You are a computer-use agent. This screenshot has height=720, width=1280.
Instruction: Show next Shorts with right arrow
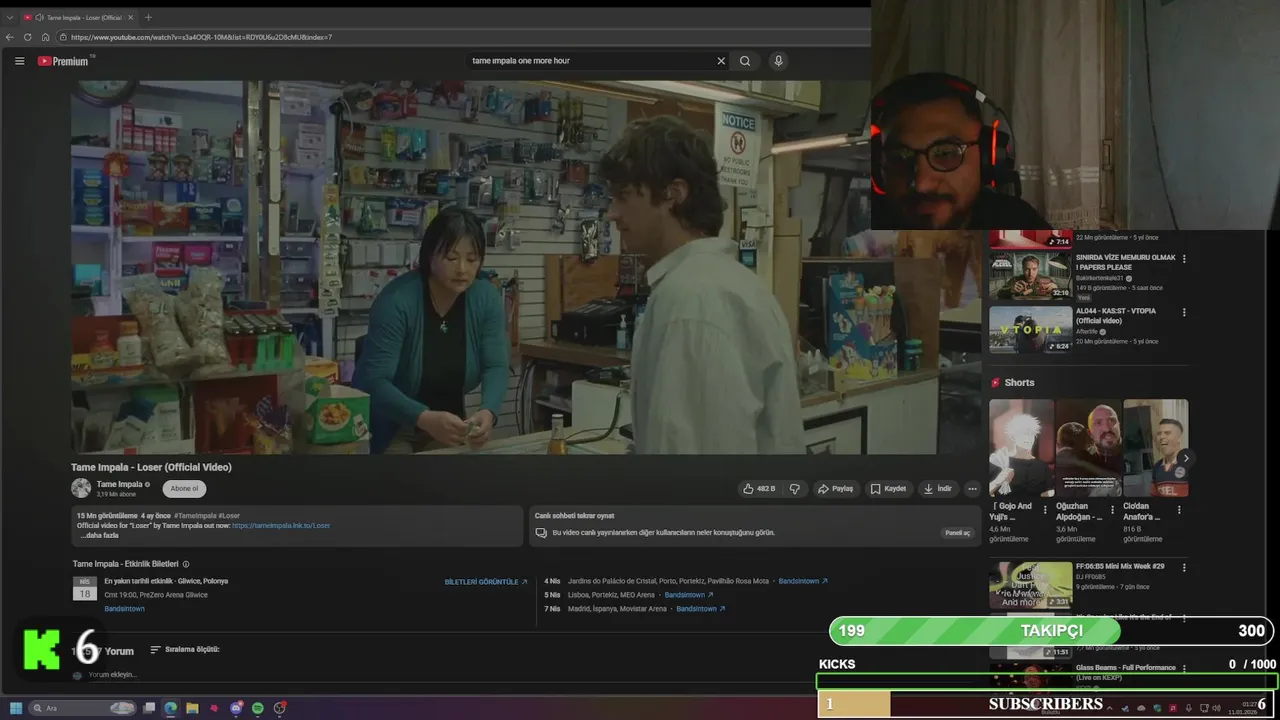pyautogui.click(x=1186, y=458)
